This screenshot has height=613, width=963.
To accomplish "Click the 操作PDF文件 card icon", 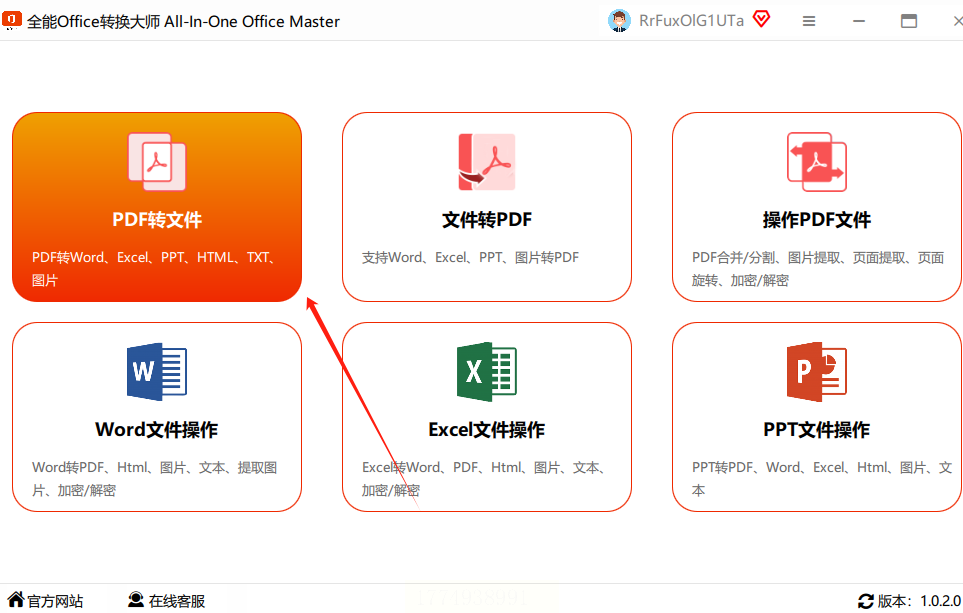I will pos(817,162).
